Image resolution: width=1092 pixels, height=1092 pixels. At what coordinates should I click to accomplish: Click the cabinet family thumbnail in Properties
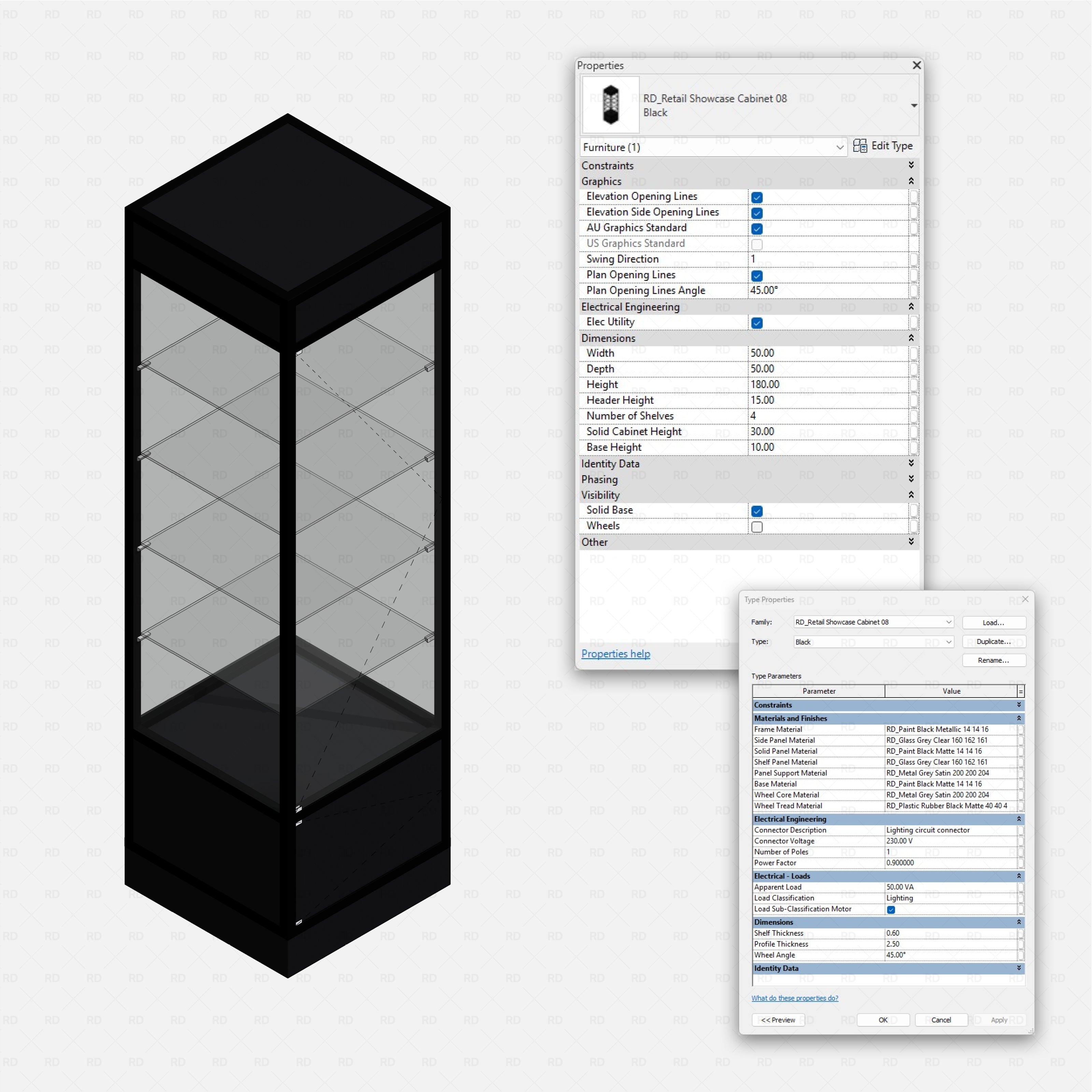click(x=610, y=105)
